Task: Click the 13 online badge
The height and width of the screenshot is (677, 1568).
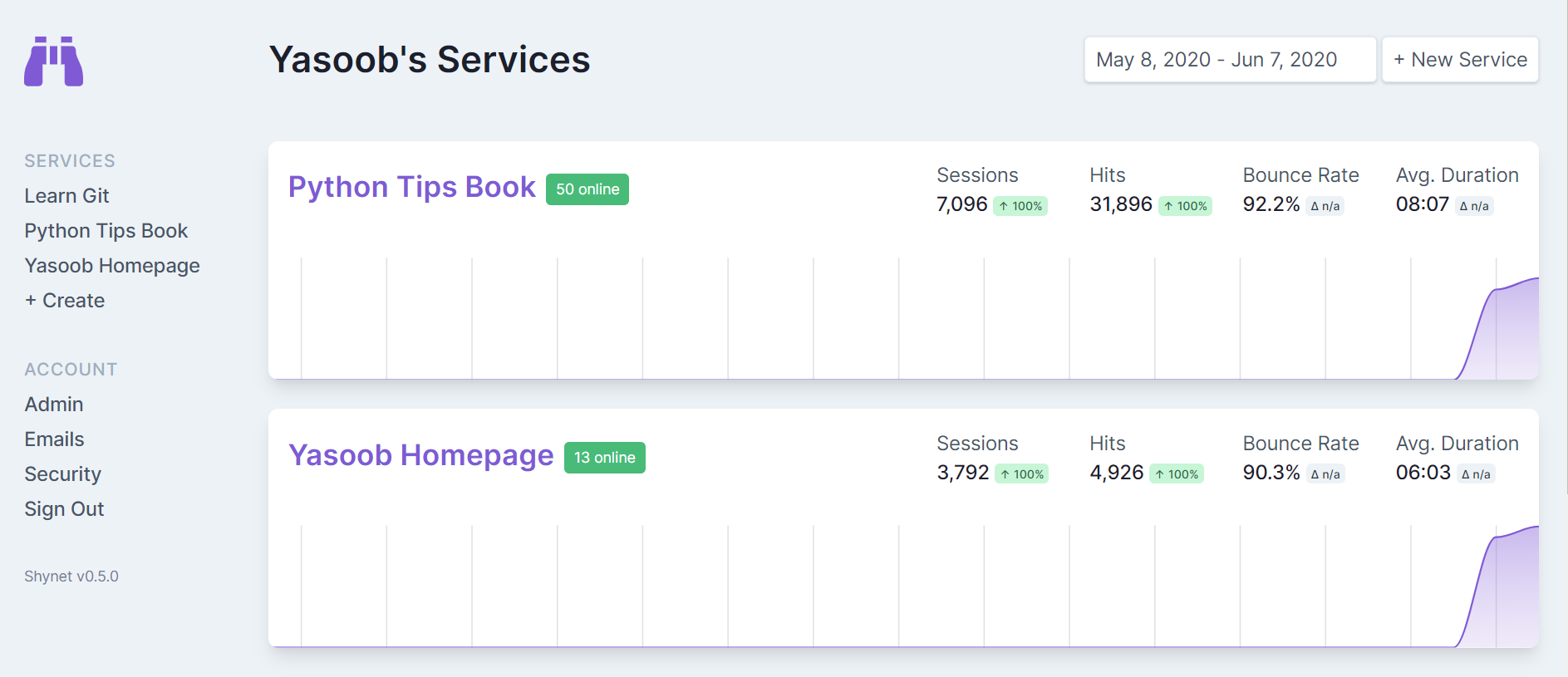Action: pos(604,458)
